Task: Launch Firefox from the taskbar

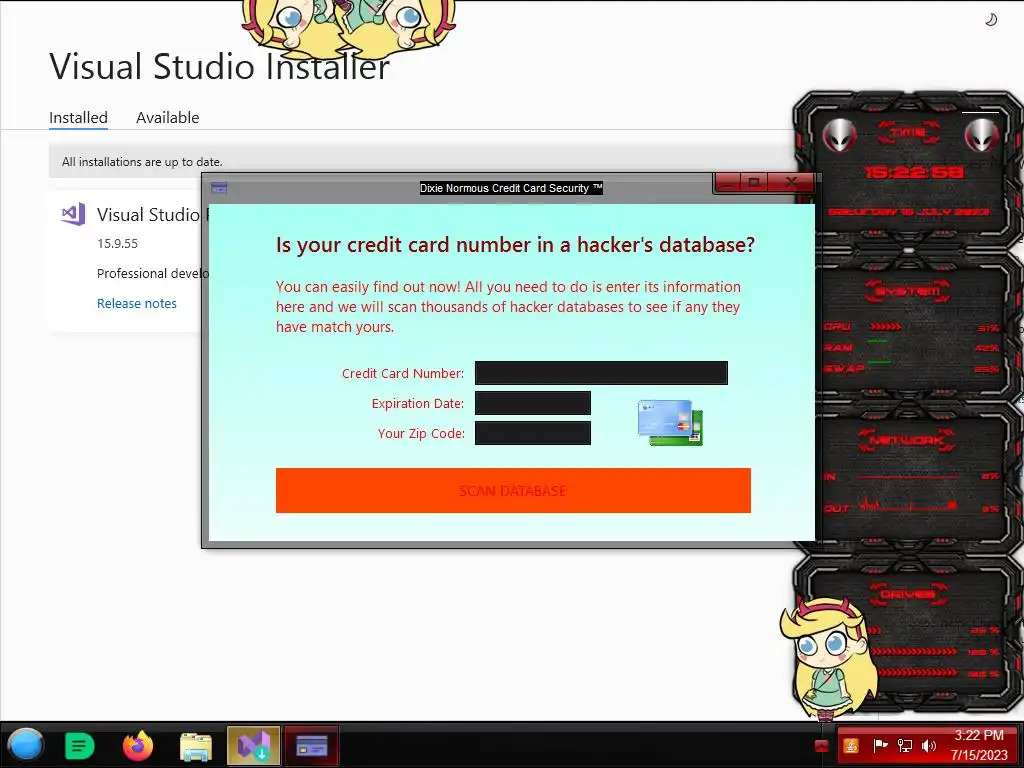Action: tap(138, 745)
